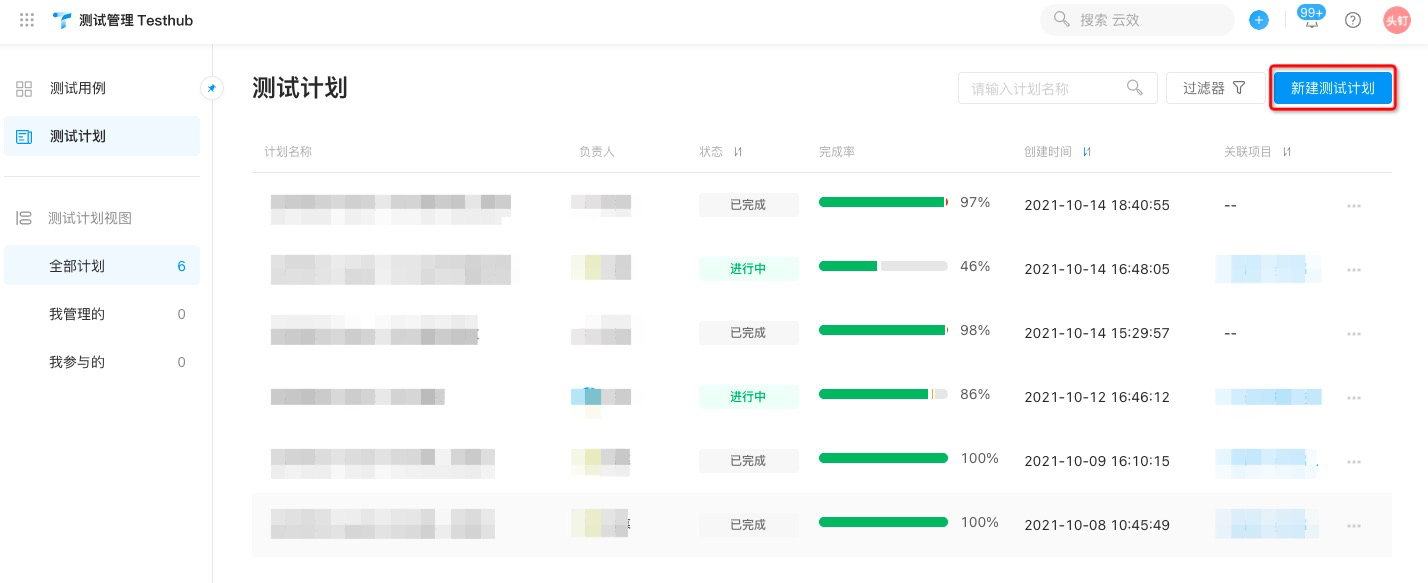Click the 新建测试计划 button
This screenshot has height=583, width=1428.
pyautogui.click(x=1333, y=88)
